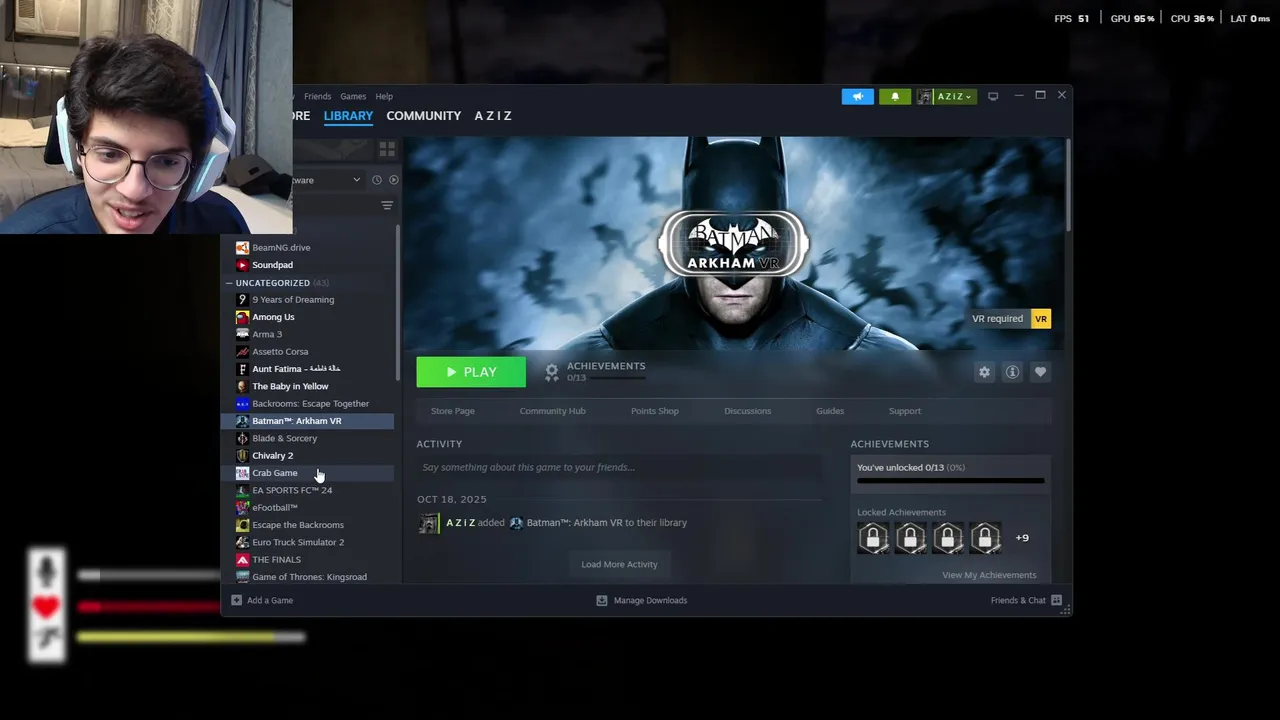Open the Help menu
The image size is (1280, 720).
point(384,97)
